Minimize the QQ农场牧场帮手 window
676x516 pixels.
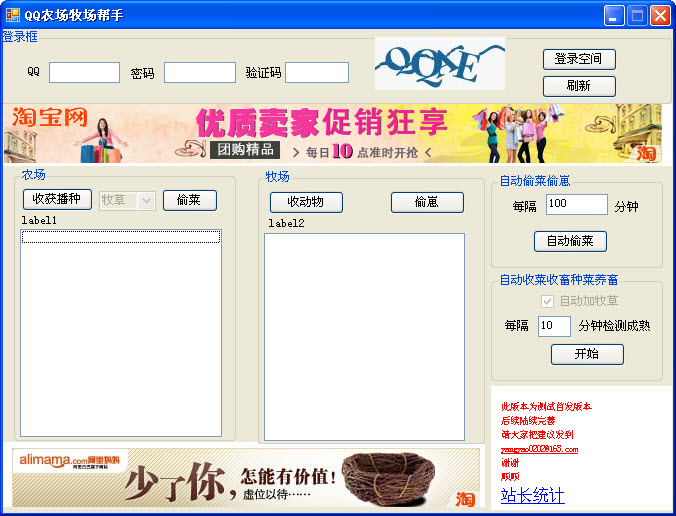pyautogui.click(x=614, y=16)
